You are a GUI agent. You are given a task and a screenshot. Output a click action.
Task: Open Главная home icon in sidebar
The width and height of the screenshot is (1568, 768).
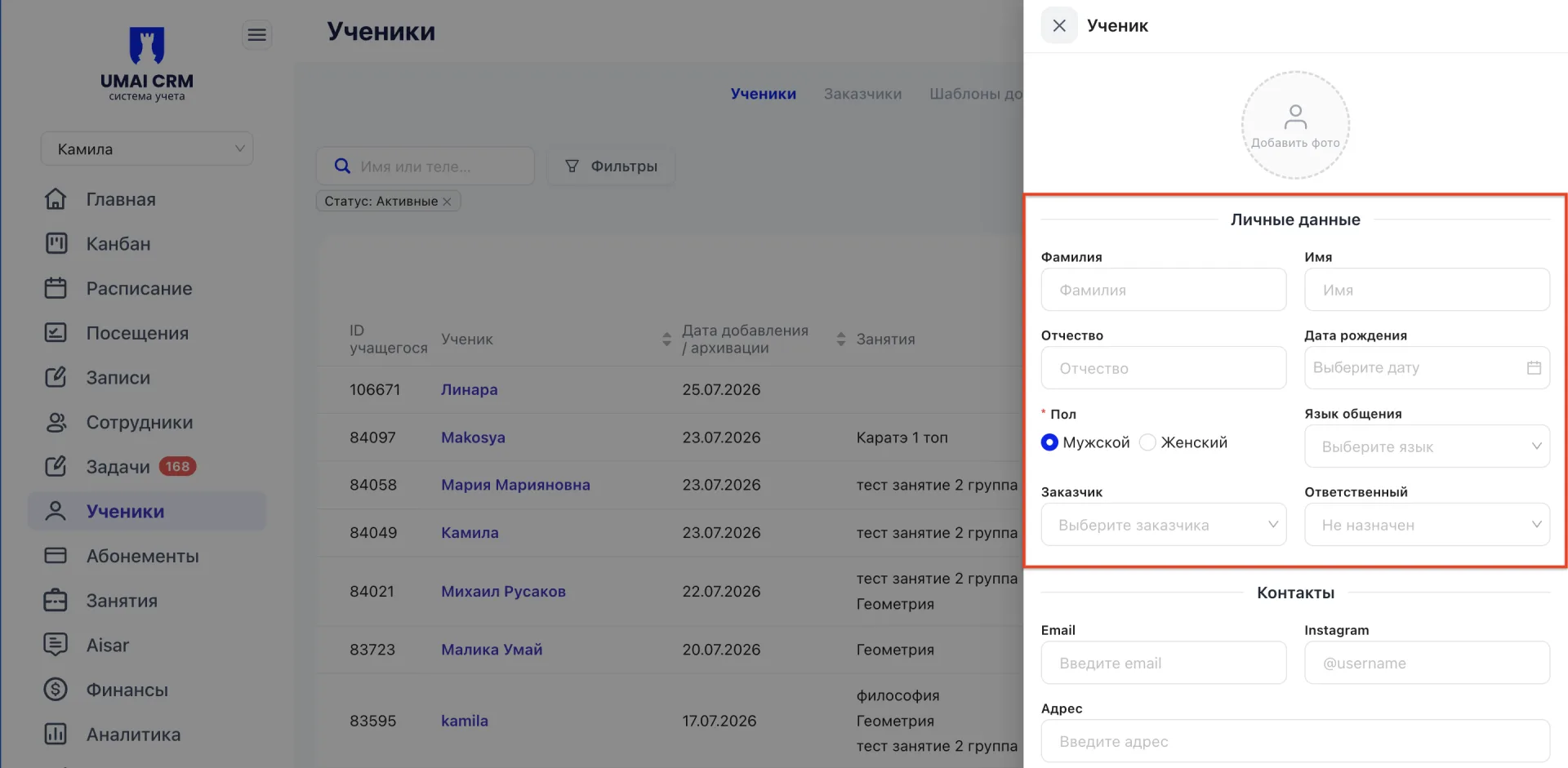click(56, 199)
